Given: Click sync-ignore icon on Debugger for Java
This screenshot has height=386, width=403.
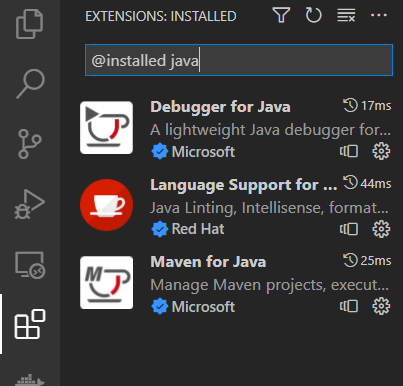Looking at the screenshot, I should [x=349, y=151].
